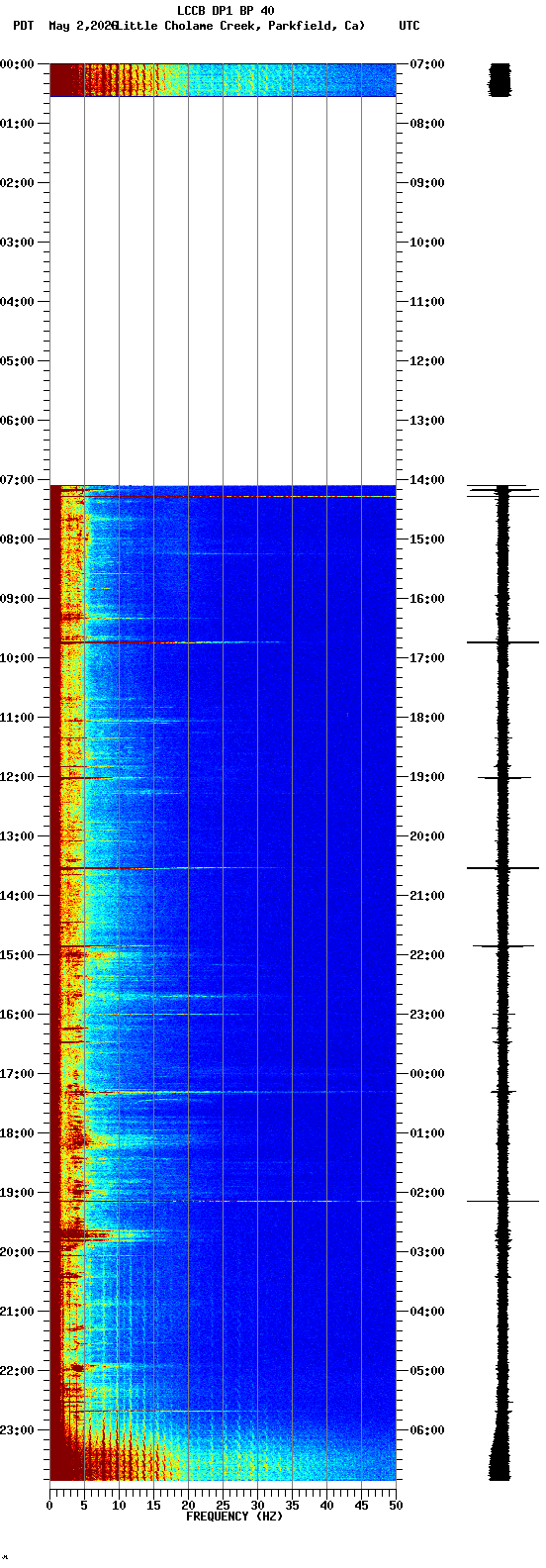The width and height of the screenshot is (546, 1568).
Task: Click the "15:00" label on the UTC axis
Action: pos(426,539)
